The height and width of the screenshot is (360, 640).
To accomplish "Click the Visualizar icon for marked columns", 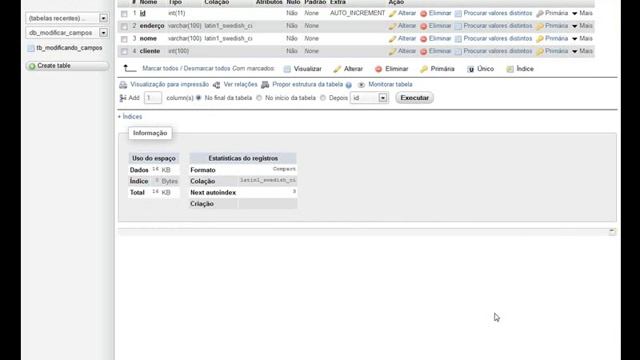I will pyautogui.click(x=287, y=69).
